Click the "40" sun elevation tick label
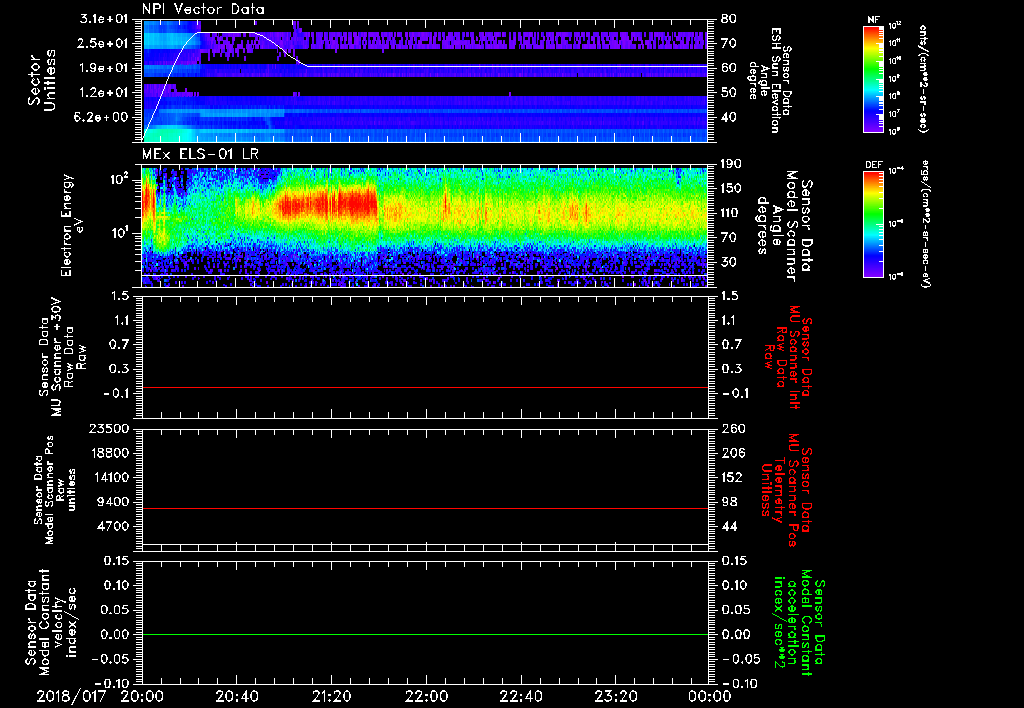Image resolution: width=1024 pixels, height=708 pixels. point(728,117)
